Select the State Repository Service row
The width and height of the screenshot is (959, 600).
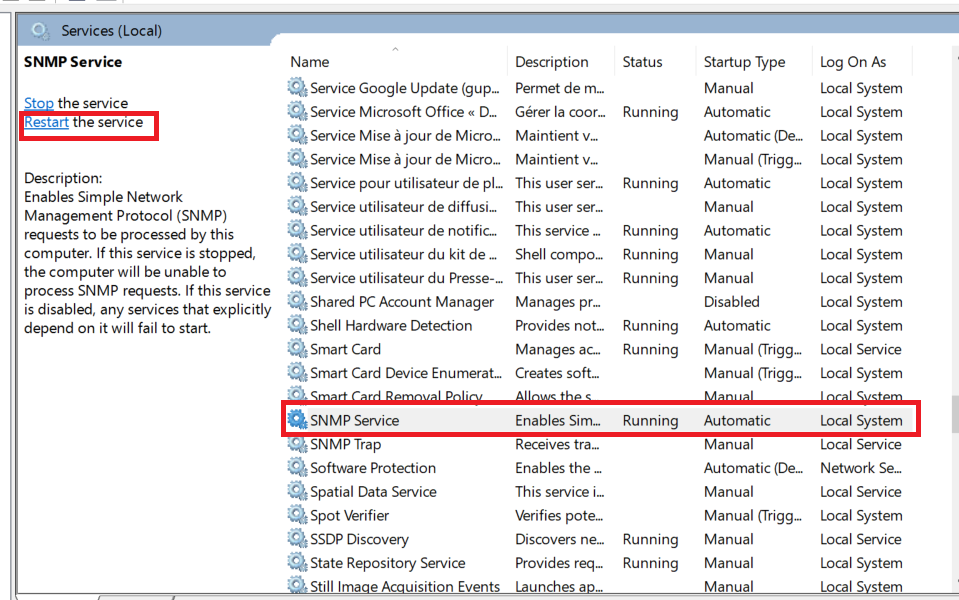click(x=387, y=563)
